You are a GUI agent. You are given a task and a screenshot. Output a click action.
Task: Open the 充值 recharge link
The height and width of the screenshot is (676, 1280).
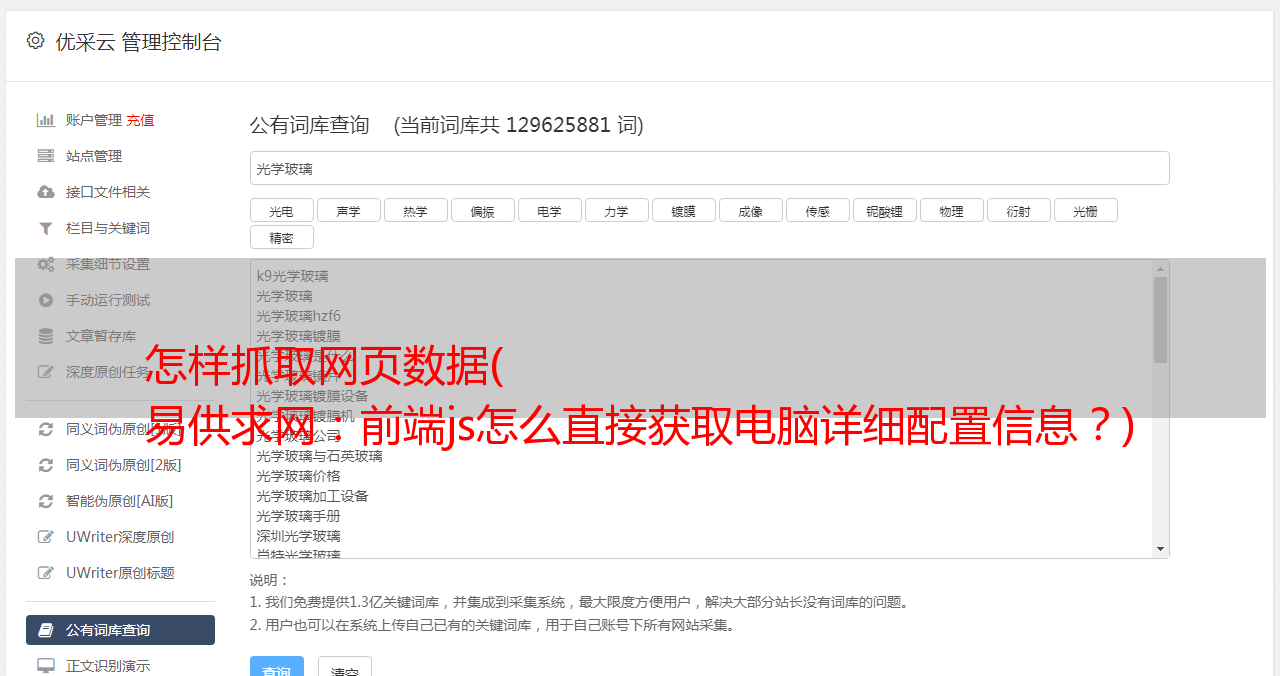pos(140,120)
